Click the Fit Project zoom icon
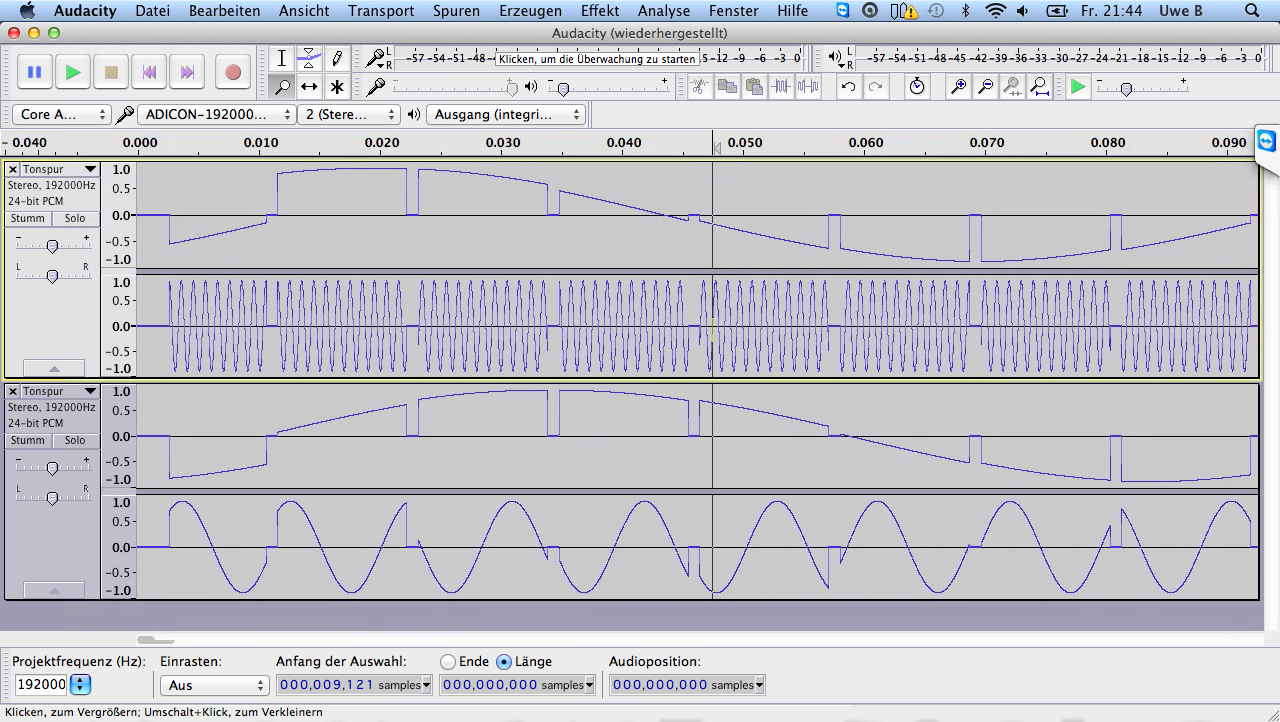This screenshot has height=722, width=1280. tap(1039, 86)
